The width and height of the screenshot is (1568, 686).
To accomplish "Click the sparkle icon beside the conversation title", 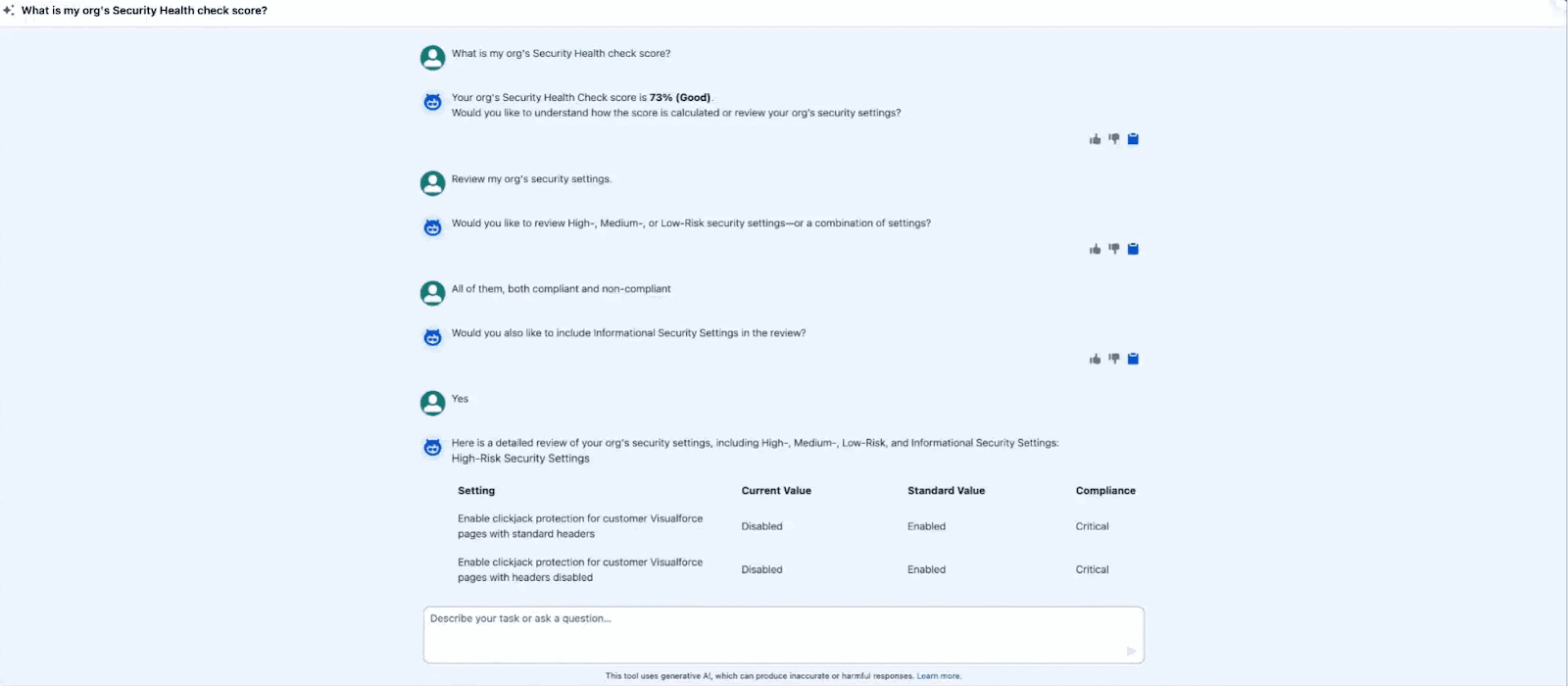I will tap(9, 11).
